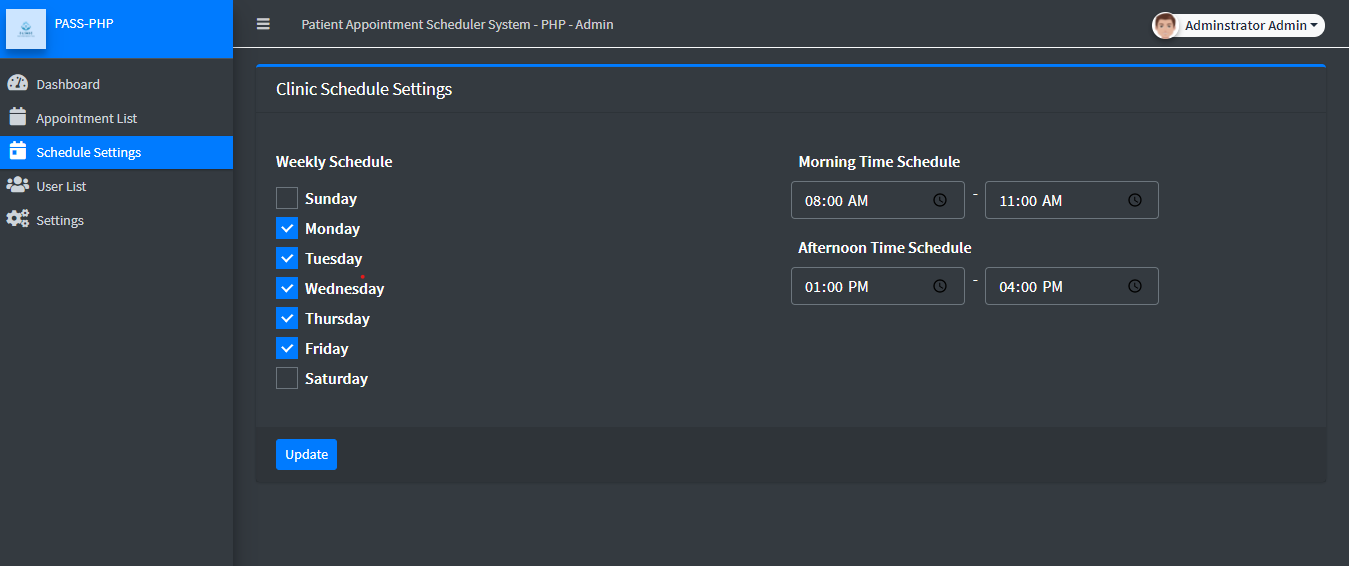
Task: Click the PASS-PHP brand link
Action: click(84, 24)
